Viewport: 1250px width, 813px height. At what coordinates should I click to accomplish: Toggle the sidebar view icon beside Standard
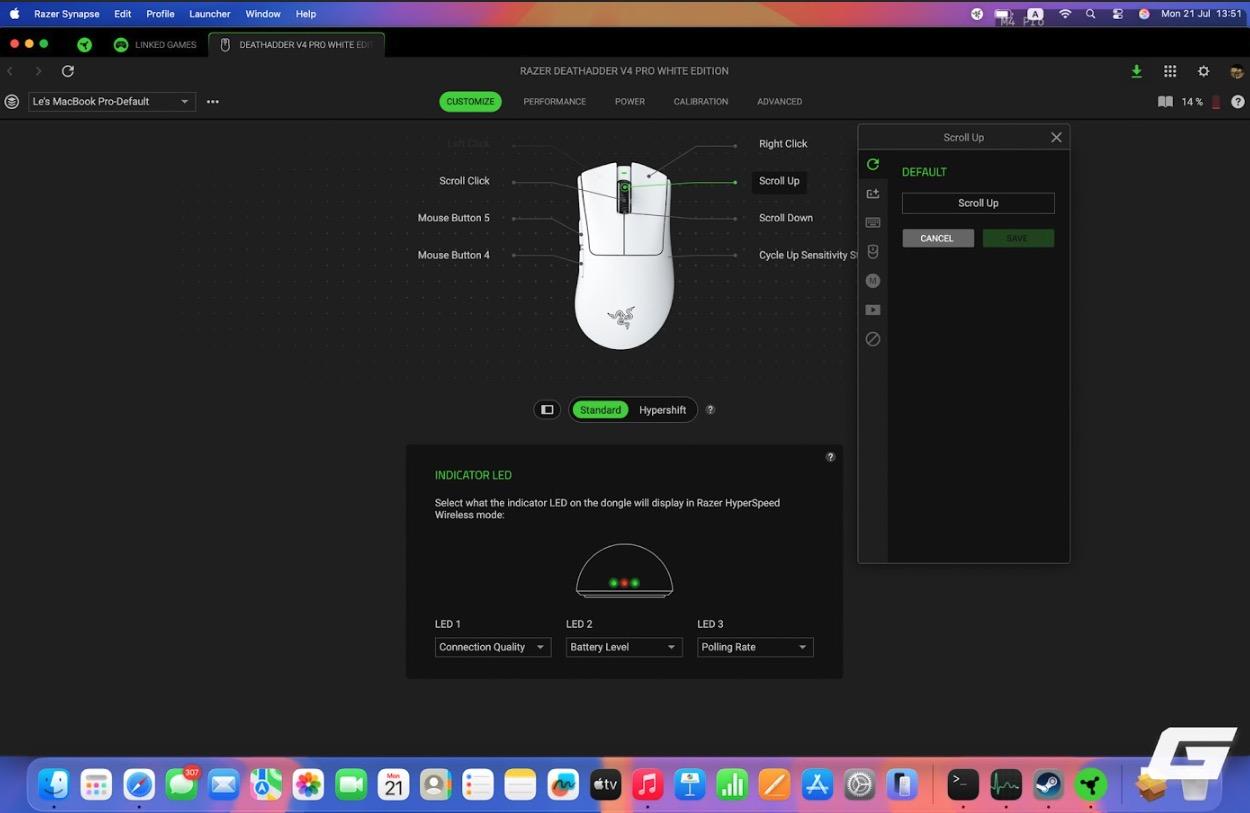547,410
